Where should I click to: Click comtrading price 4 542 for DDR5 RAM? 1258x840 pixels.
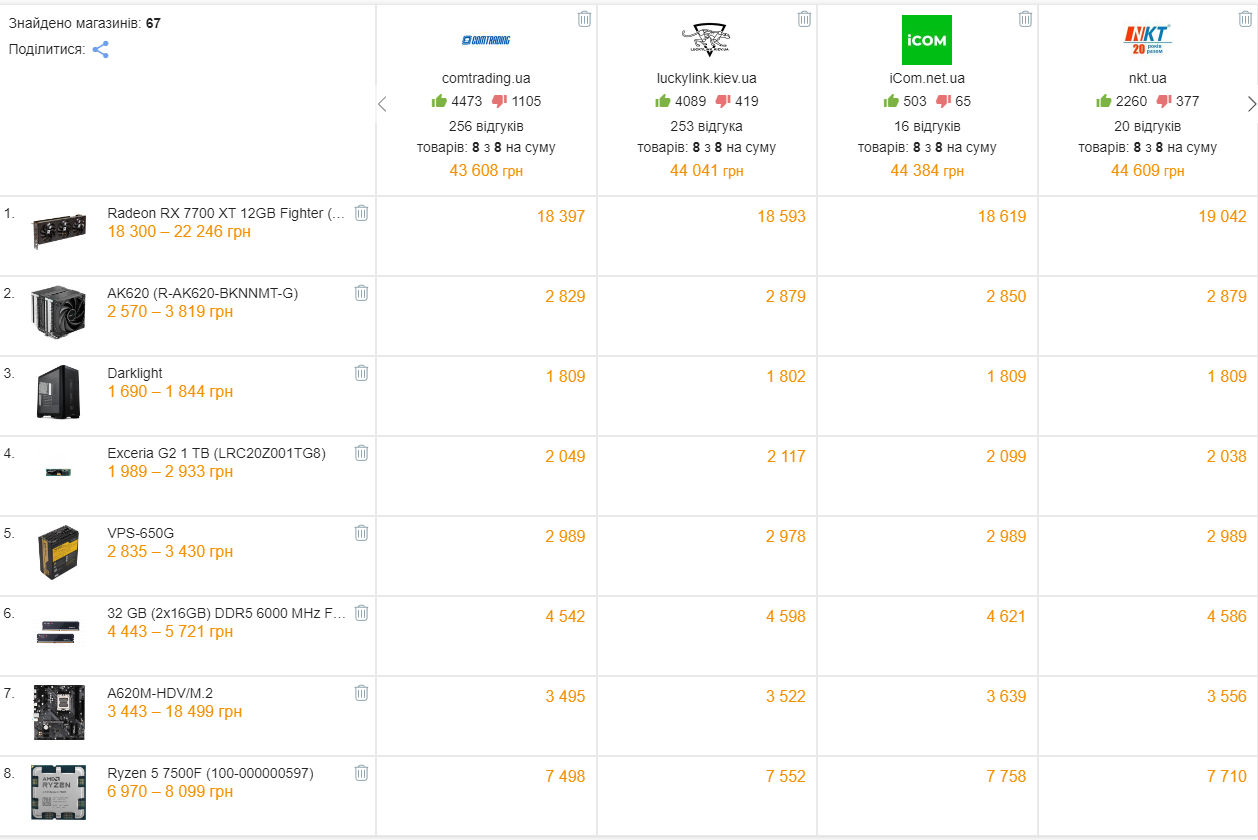coord(565,616)
